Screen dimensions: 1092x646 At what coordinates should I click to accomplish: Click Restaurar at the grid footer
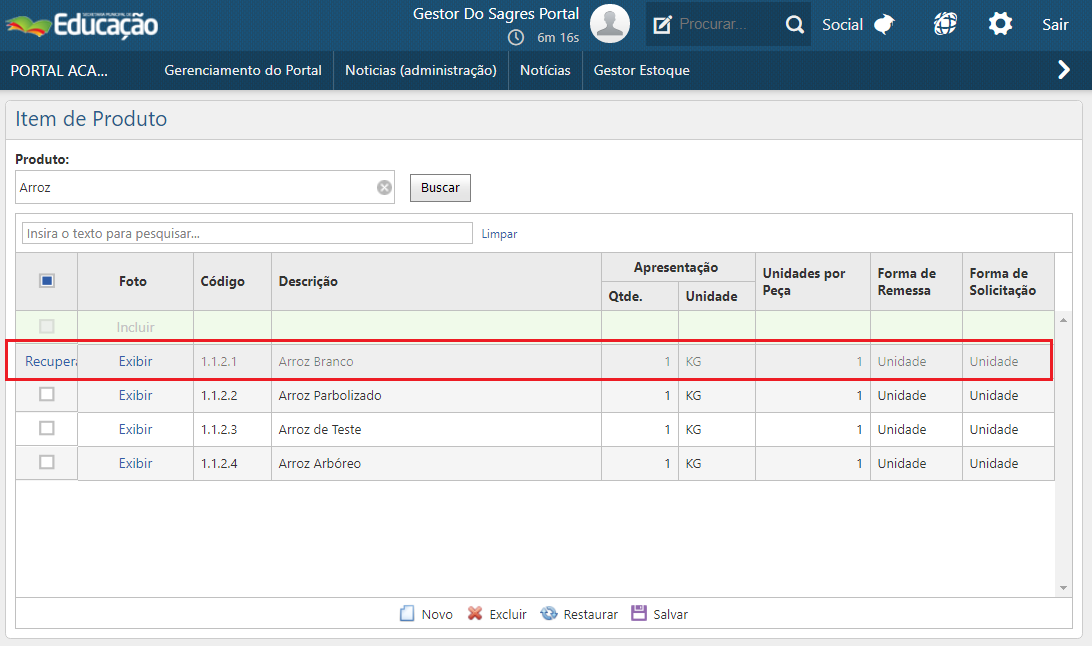579,614
